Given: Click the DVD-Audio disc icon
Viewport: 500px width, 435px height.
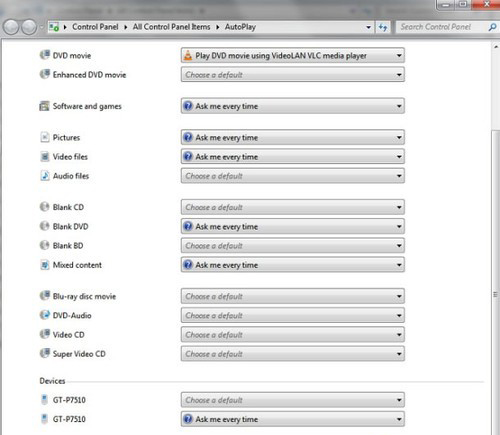Looking at the screenshot, I should coord(44,315).
